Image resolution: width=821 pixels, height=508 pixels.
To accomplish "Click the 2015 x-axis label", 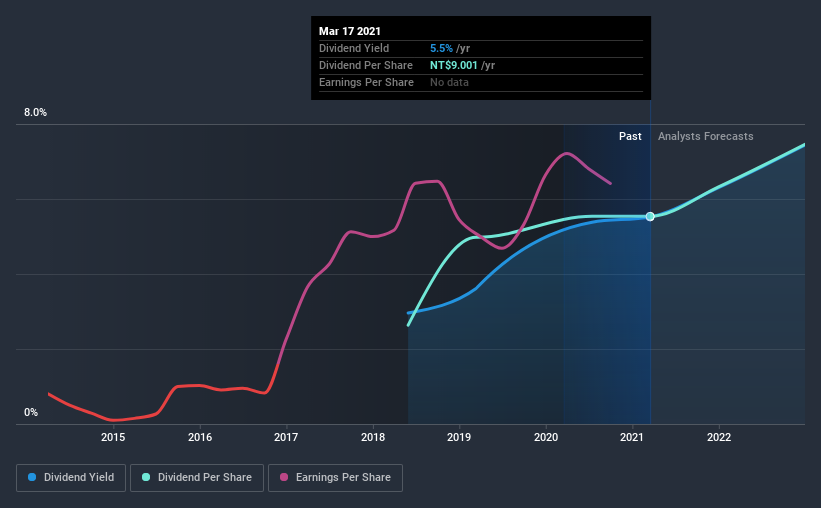I will (x=113, y=437).
